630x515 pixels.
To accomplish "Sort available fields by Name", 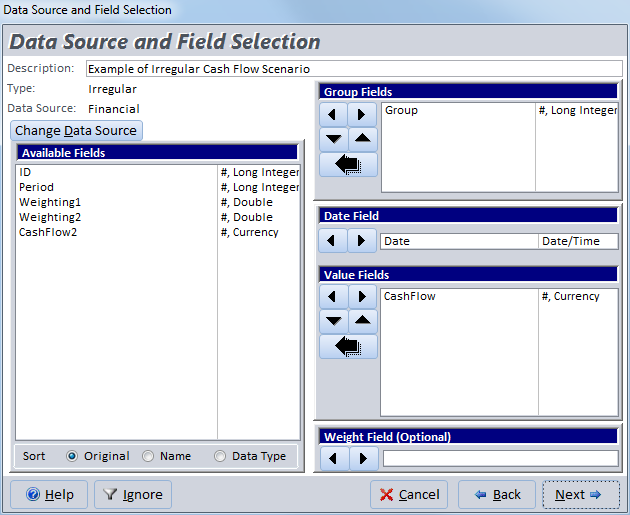I will click(148, 456).
